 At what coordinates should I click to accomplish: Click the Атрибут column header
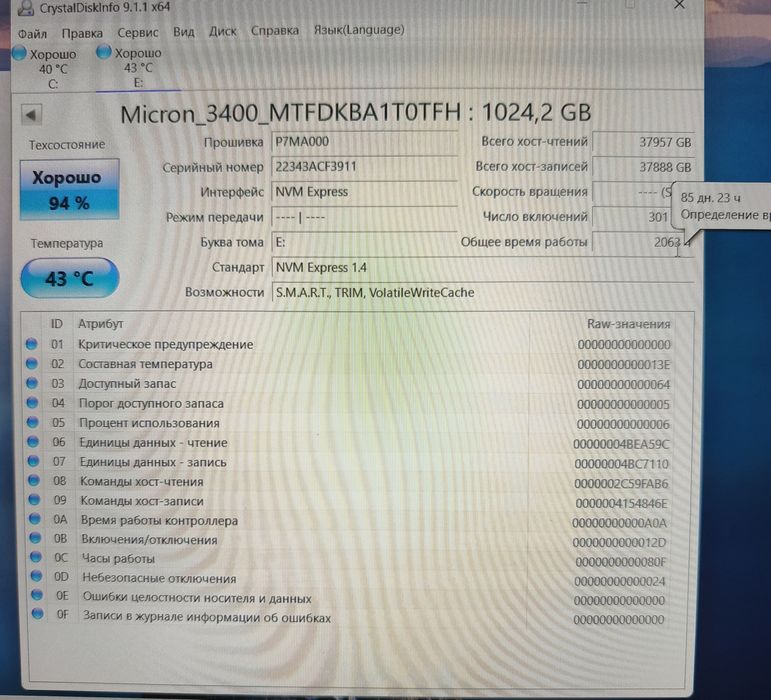tap(100, 324)
